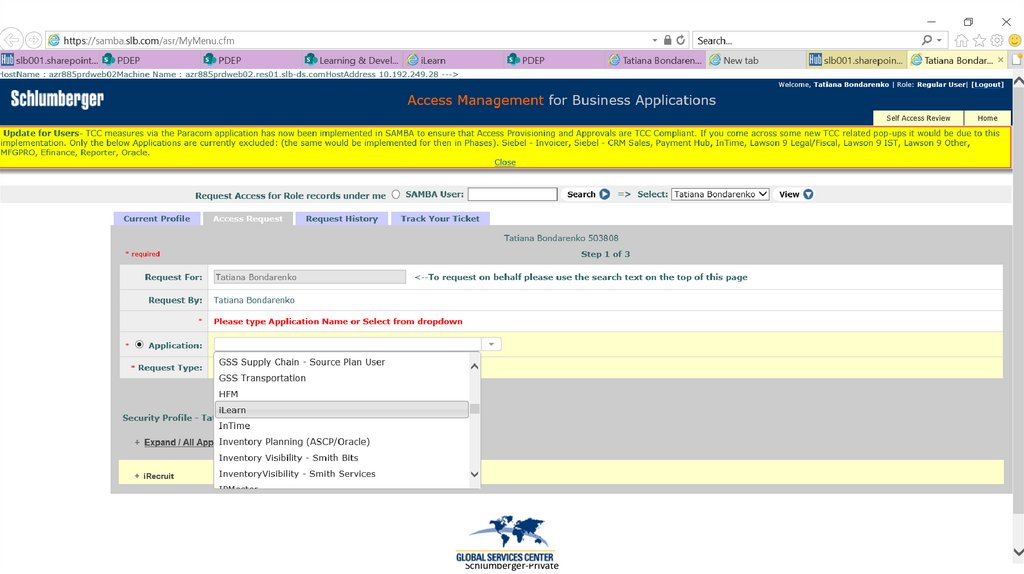Open the address bar history dropdown arrow
Image resolution: width=1024 pixels, height=574 pixels.
click(654, 40)
